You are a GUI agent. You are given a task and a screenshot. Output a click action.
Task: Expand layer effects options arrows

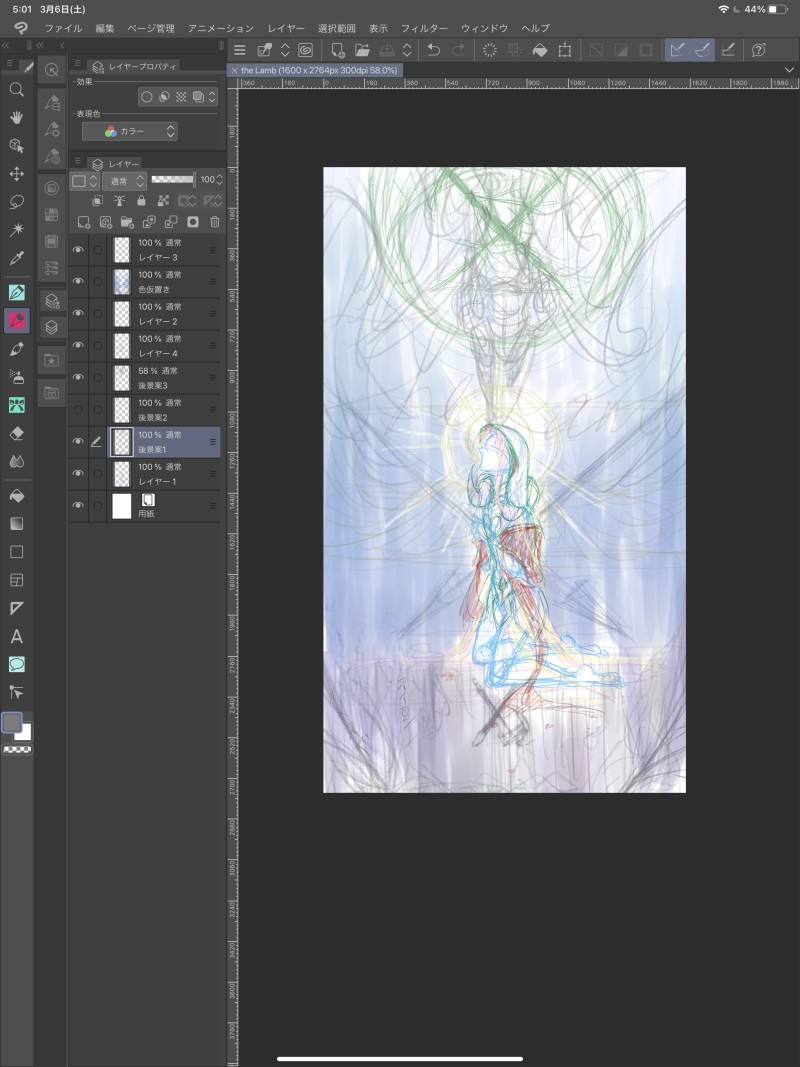click(x=212, y=97)
